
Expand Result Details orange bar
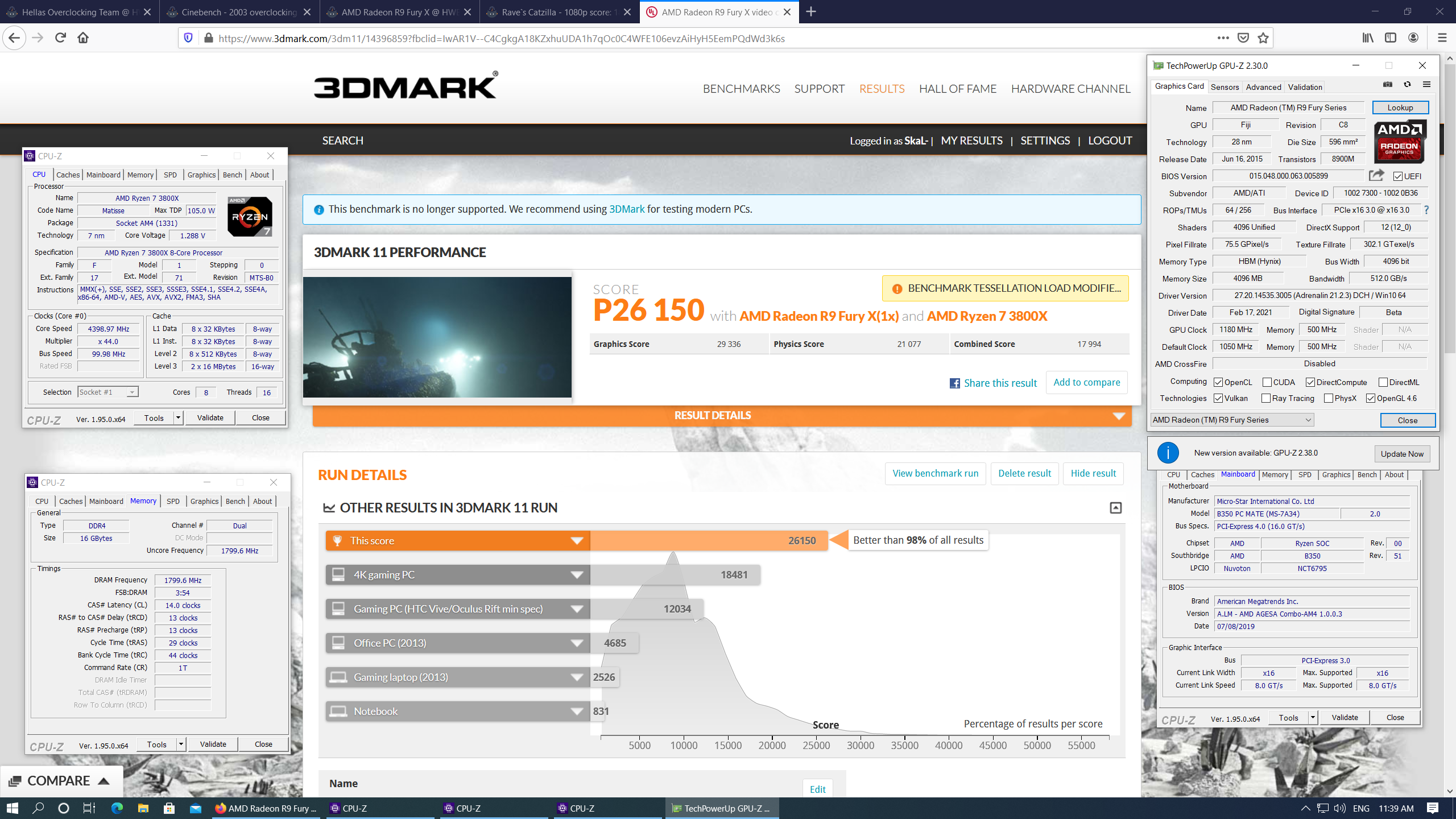point(722,416)
